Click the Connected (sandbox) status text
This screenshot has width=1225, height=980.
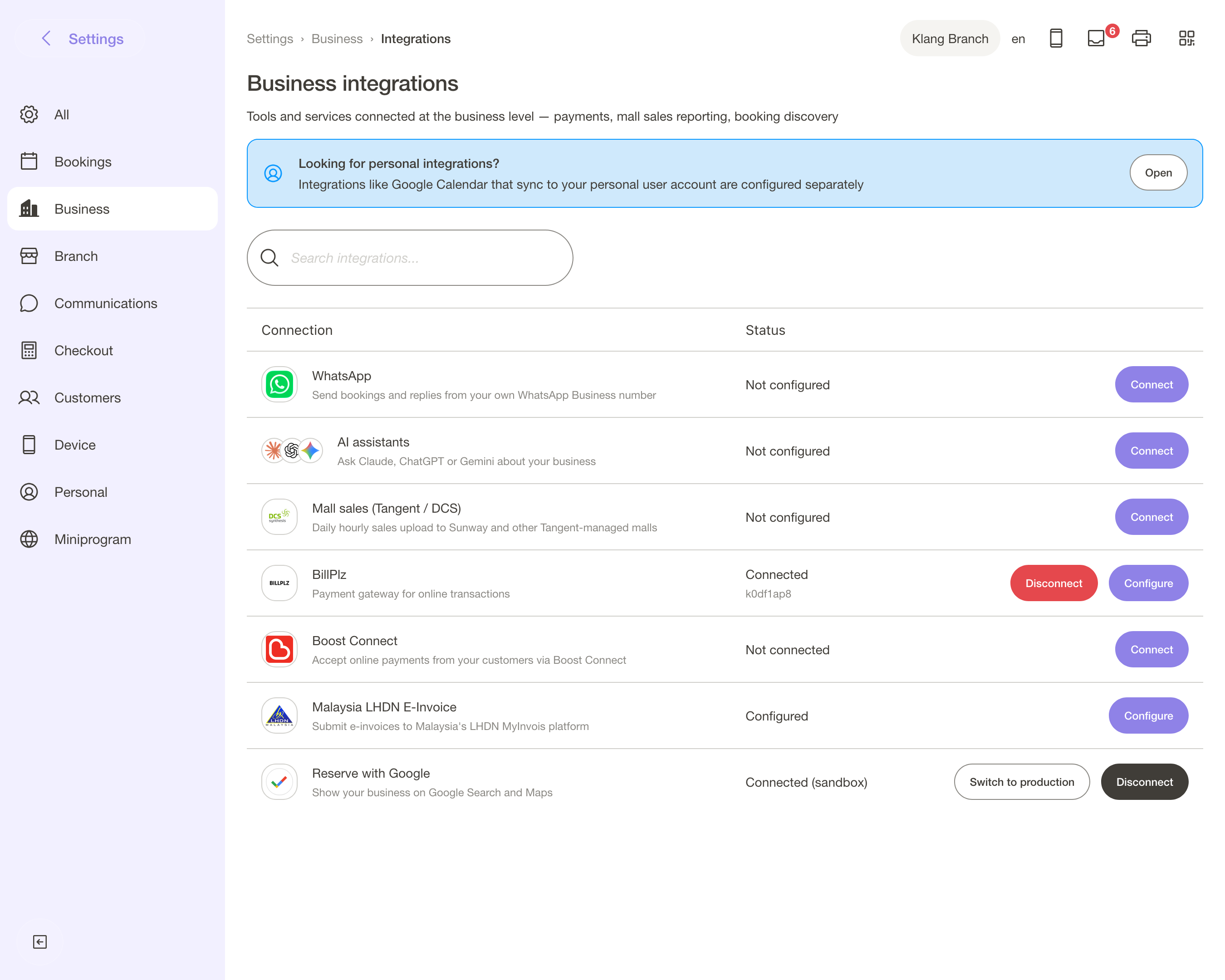coord(806,783)
